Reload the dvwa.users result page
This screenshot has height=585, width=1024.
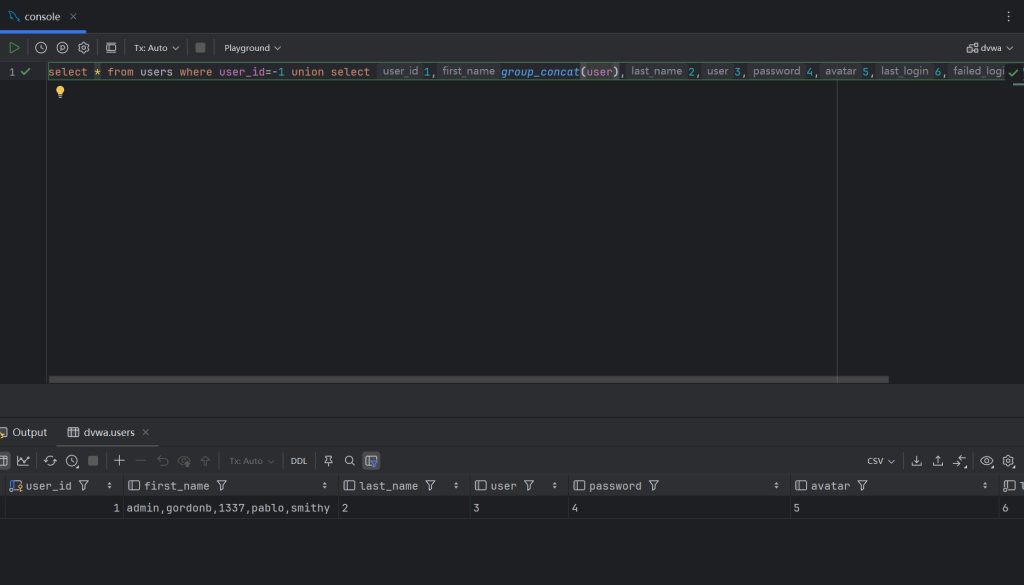pyautogui.click(x=50, y=461)
